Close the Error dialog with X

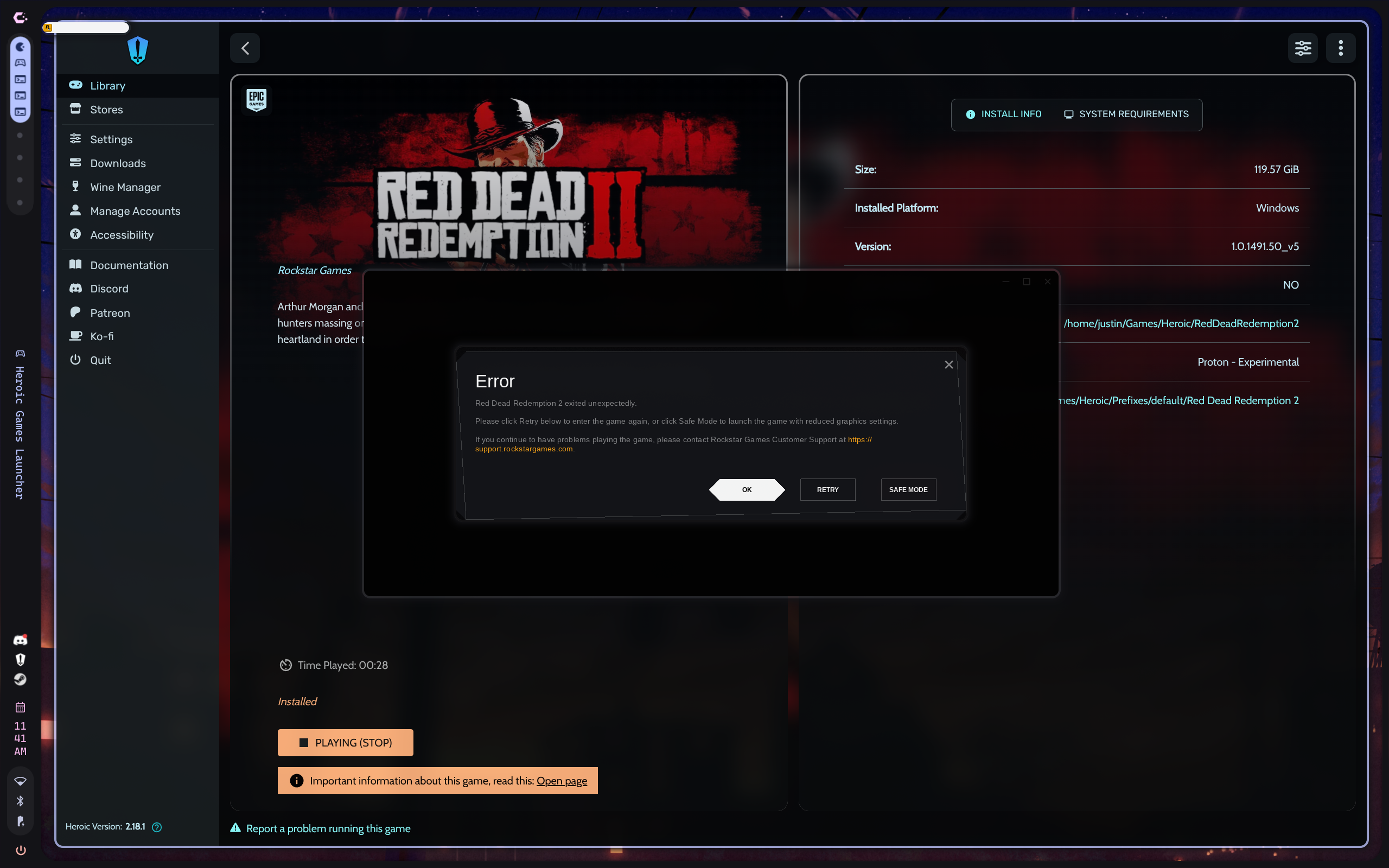coord(949,365)
